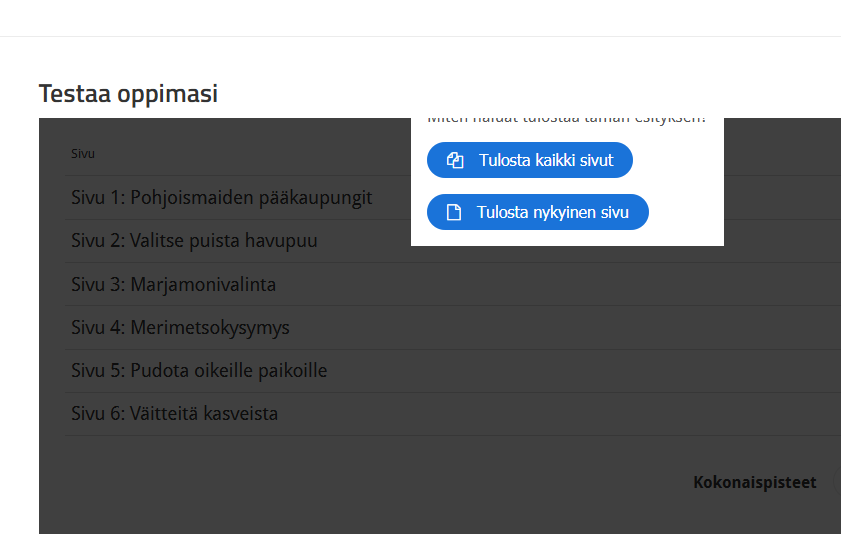
Task: Go to Sivu 2: Valitse puista havupuu
Action: coord(194,241)
